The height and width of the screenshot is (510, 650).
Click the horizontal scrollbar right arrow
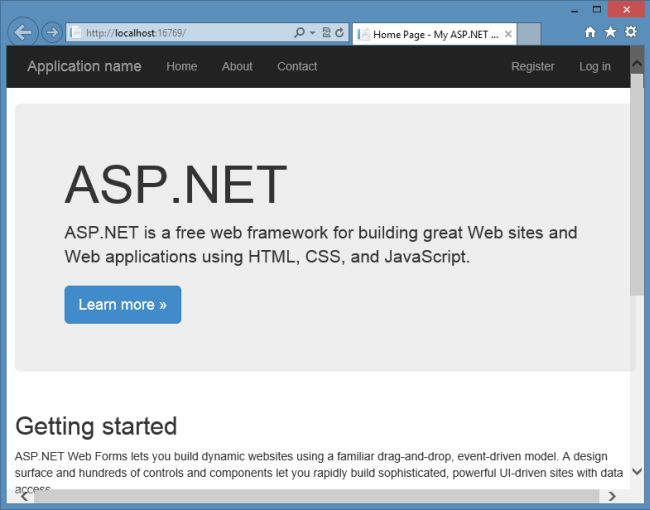point(612,496)
